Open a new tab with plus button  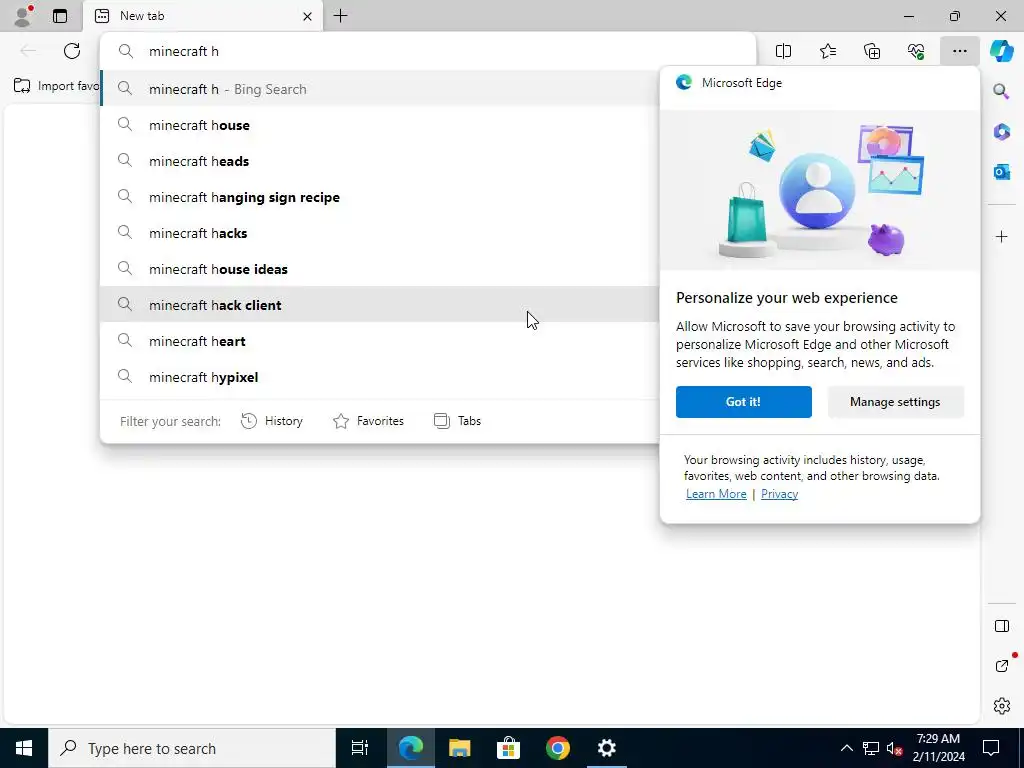click(x=340, y=16)
